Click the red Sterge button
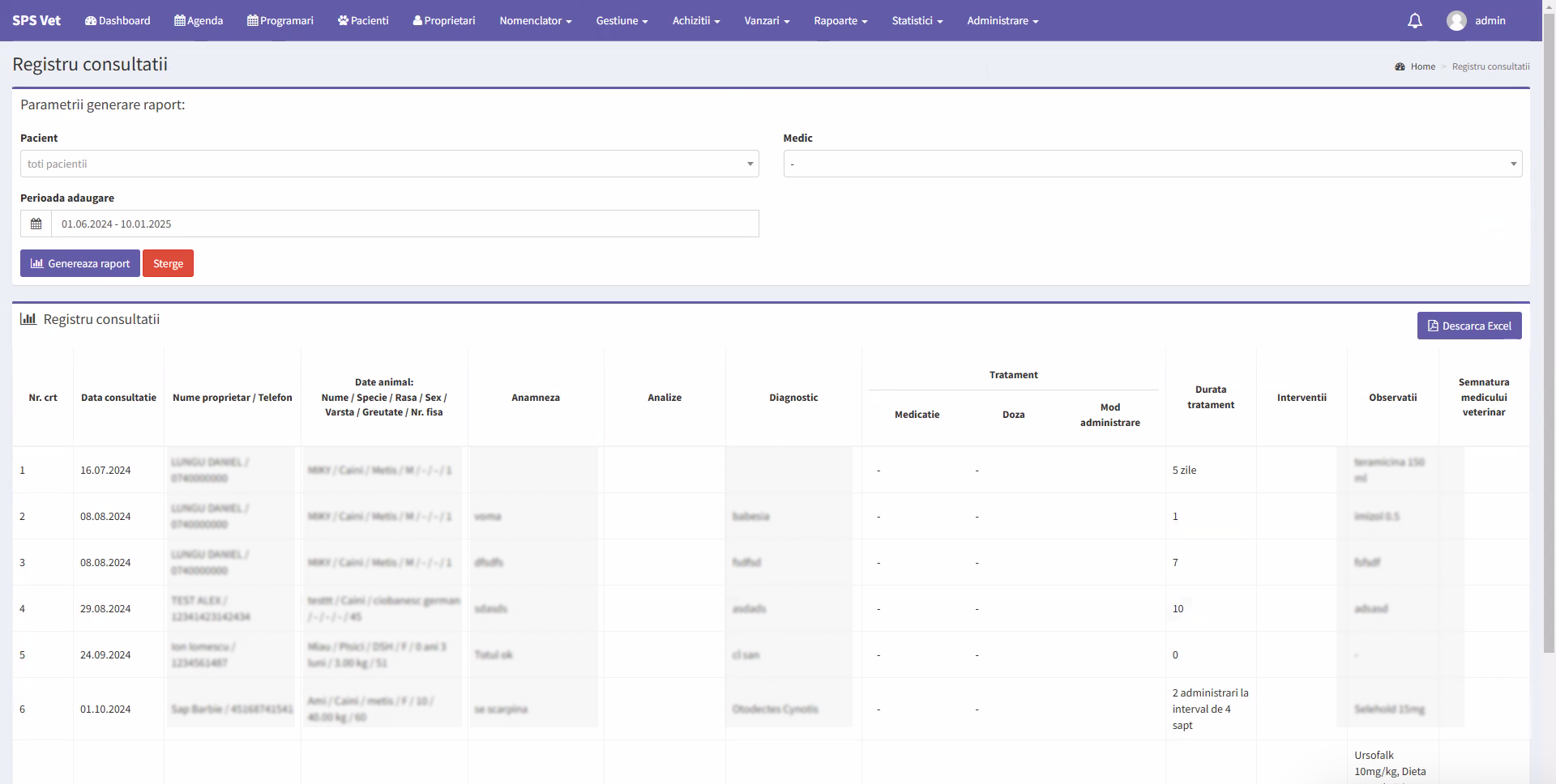 click(x=168, y=263)
